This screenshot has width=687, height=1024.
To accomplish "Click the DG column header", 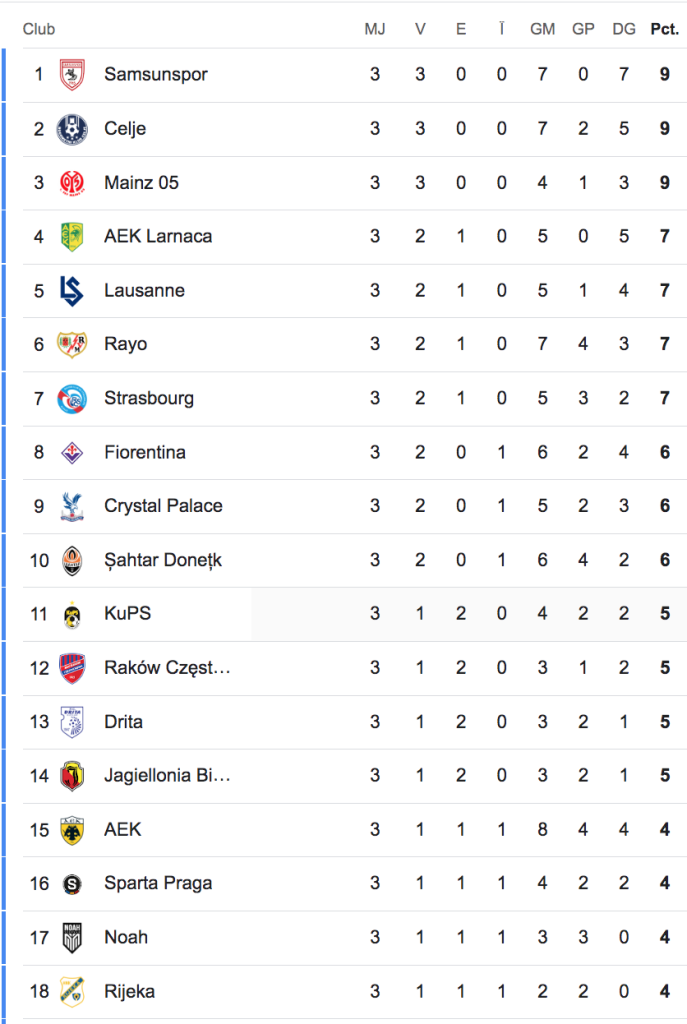I will [x=623, y=30].
